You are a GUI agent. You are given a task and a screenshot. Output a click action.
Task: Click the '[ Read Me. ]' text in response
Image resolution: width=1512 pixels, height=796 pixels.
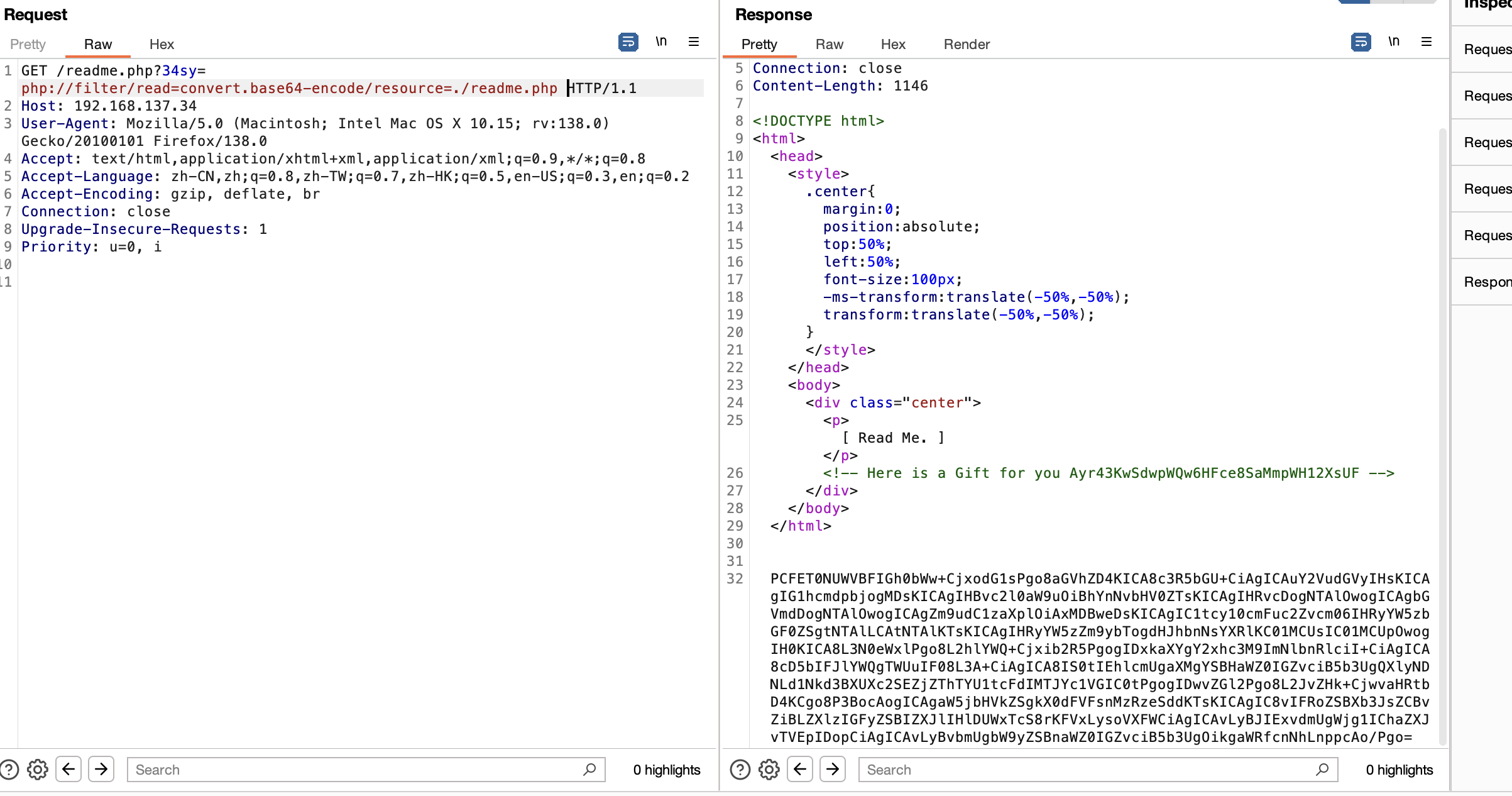(893, 438)
